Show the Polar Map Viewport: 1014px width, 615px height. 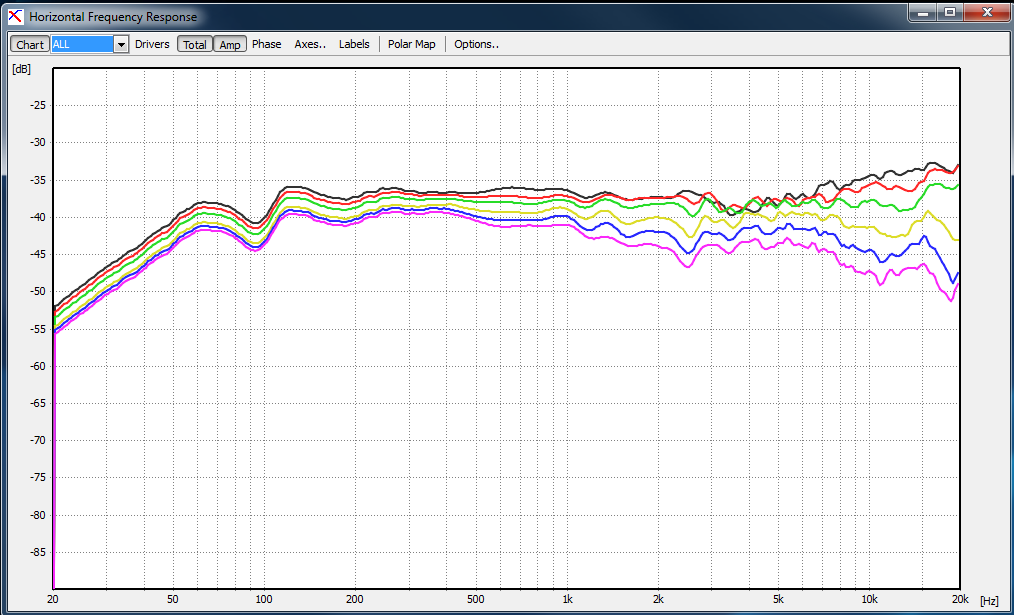tap(412, 44)
